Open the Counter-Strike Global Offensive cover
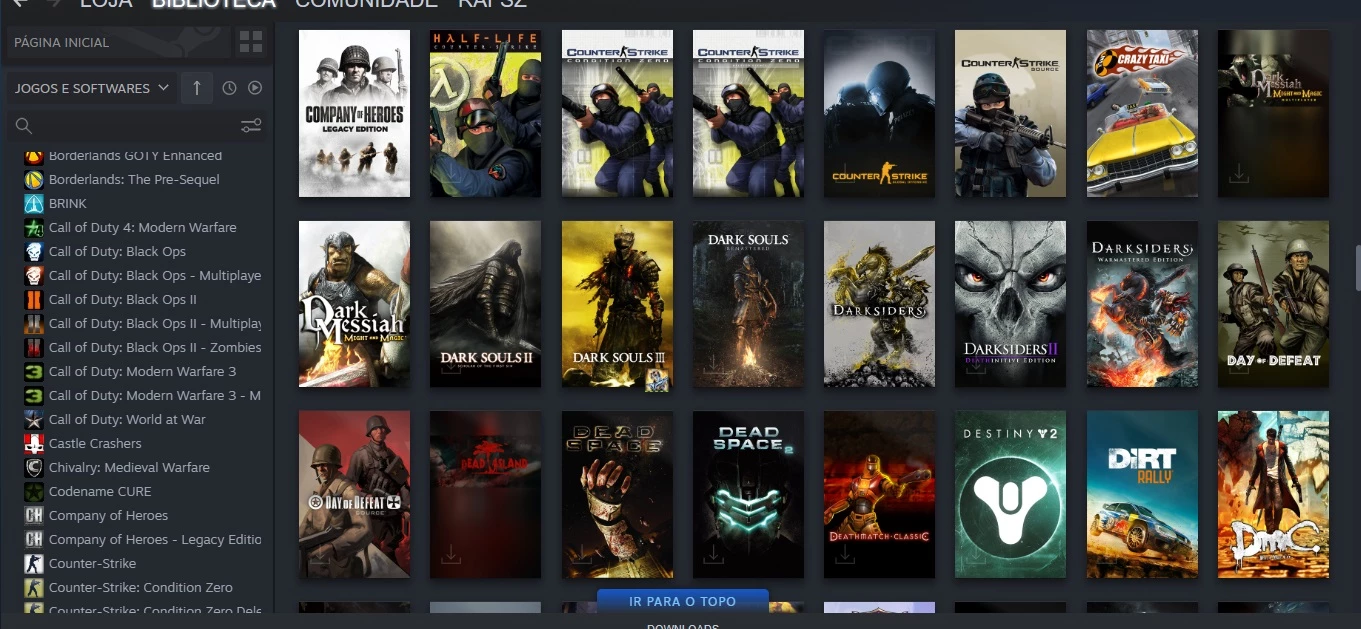The width and height of the screenshot is (1361, 629). (x=879, y=113)
